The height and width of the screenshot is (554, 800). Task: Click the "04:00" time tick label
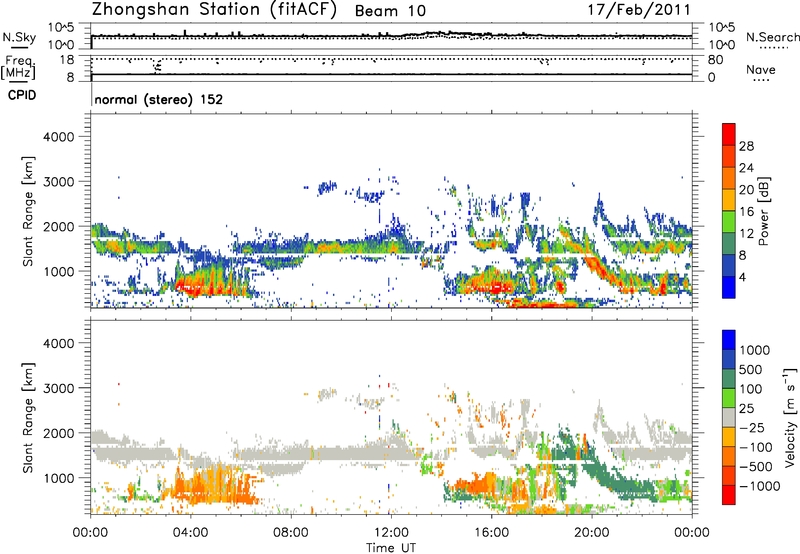tap(190, 533)
